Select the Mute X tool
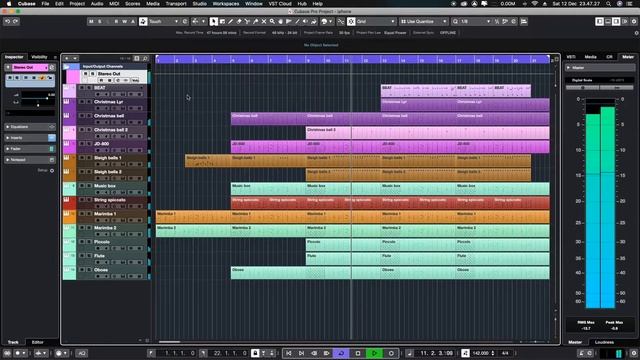Viewport: 640px width, 360px height. click(264, 21)
